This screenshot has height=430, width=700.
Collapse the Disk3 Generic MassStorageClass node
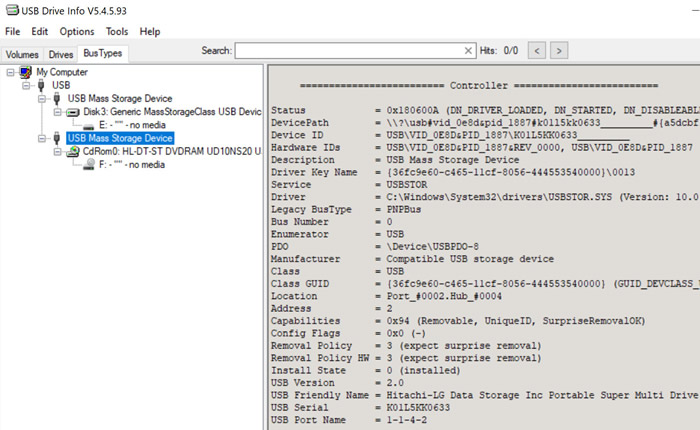tap(59, 111)
